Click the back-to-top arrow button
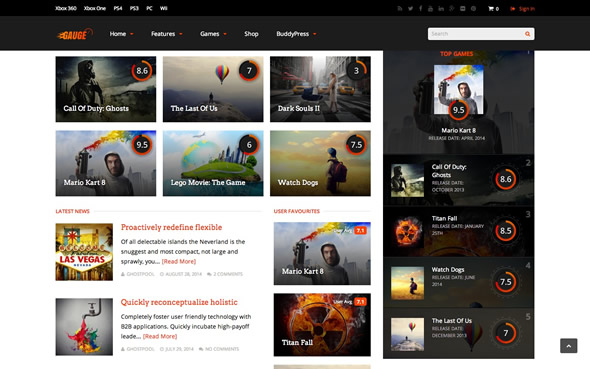The height and width of the screenshot is (369, 590). (x=569, y=346)
